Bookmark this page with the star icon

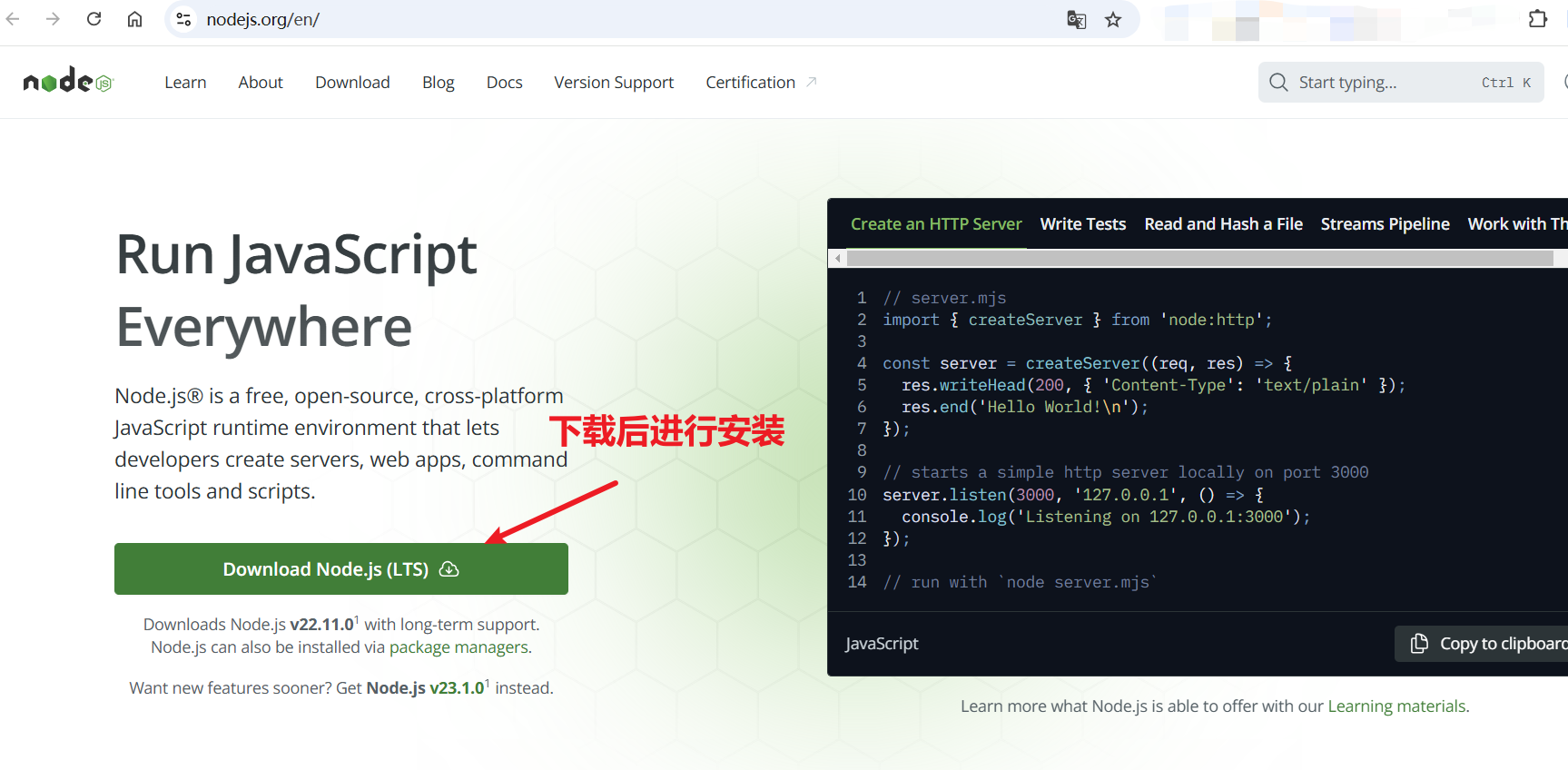click(1113, 20)
